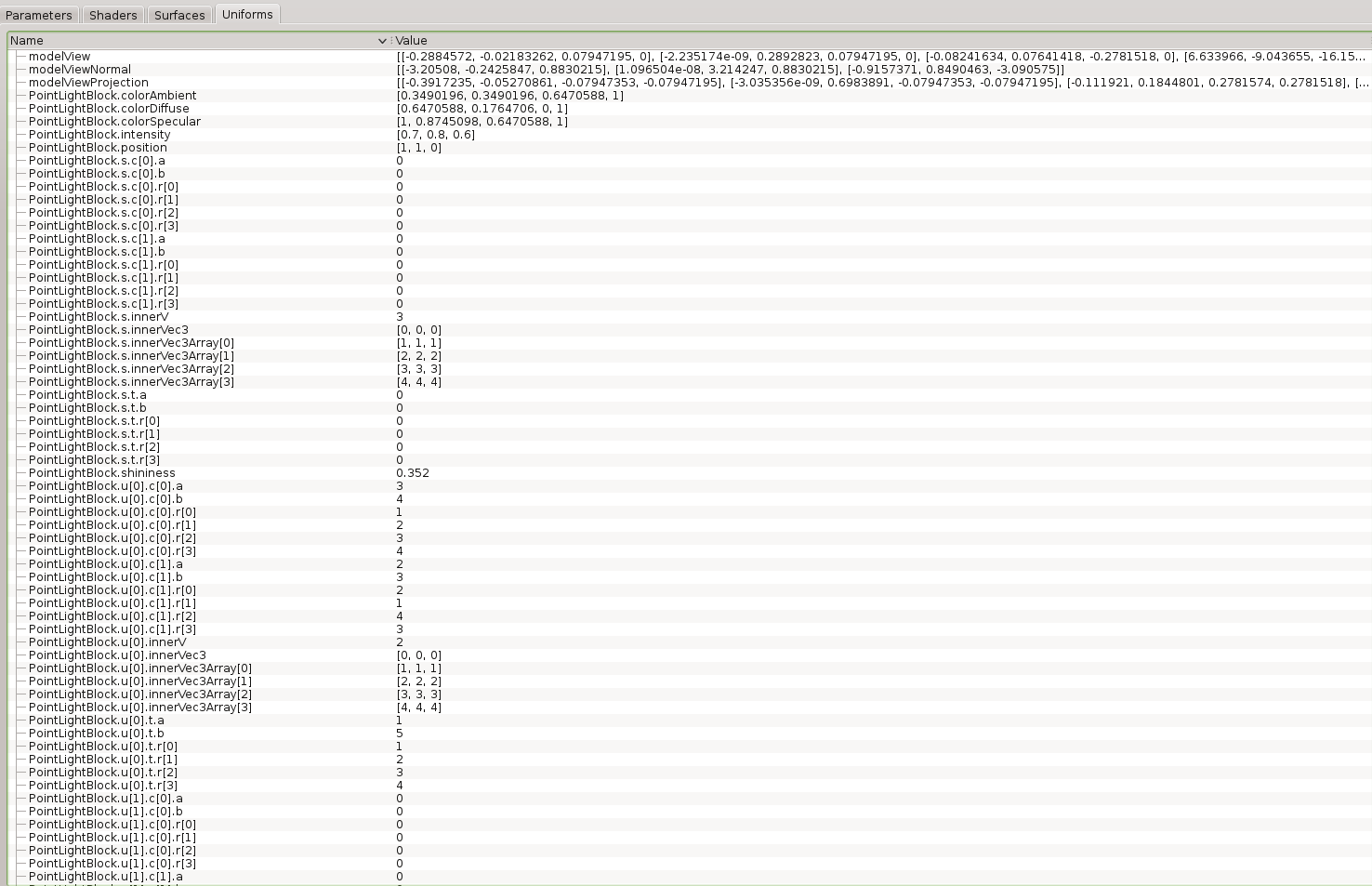Viewport: 1372px width, 886px height.
Task: Switch to the Parameters tab
Action: (x=39, y=15)
